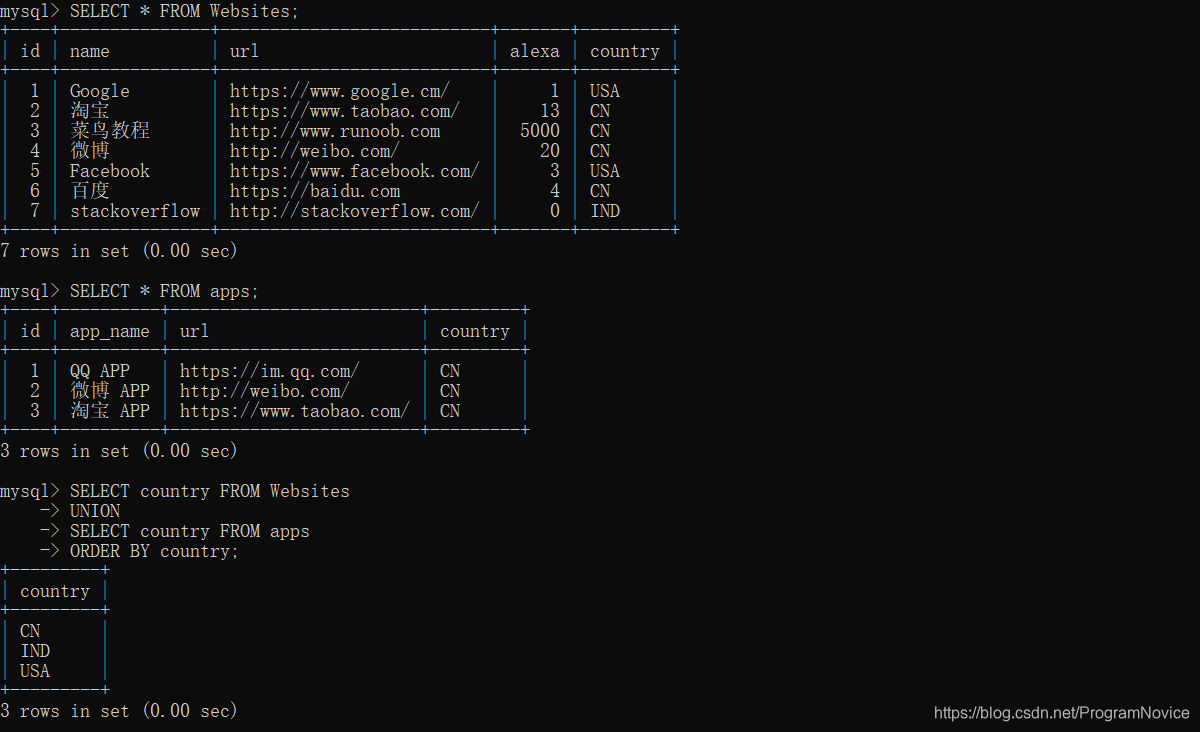Select https://www.facebook.com/ url
This screenshot has height=732, width=1200.
point(355,171)
